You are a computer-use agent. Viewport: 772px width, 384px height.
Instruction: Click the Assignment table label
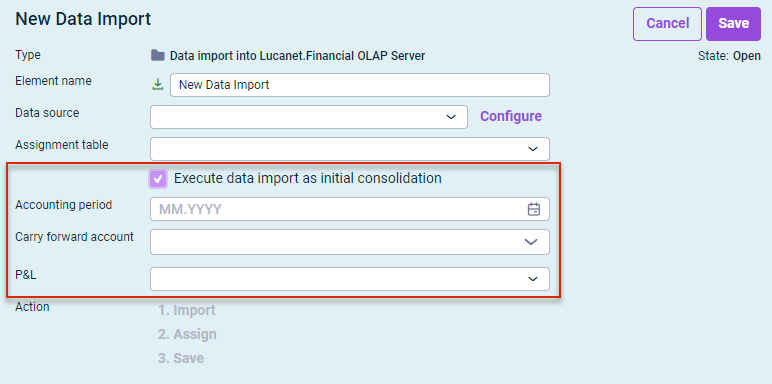coord(62,145)
